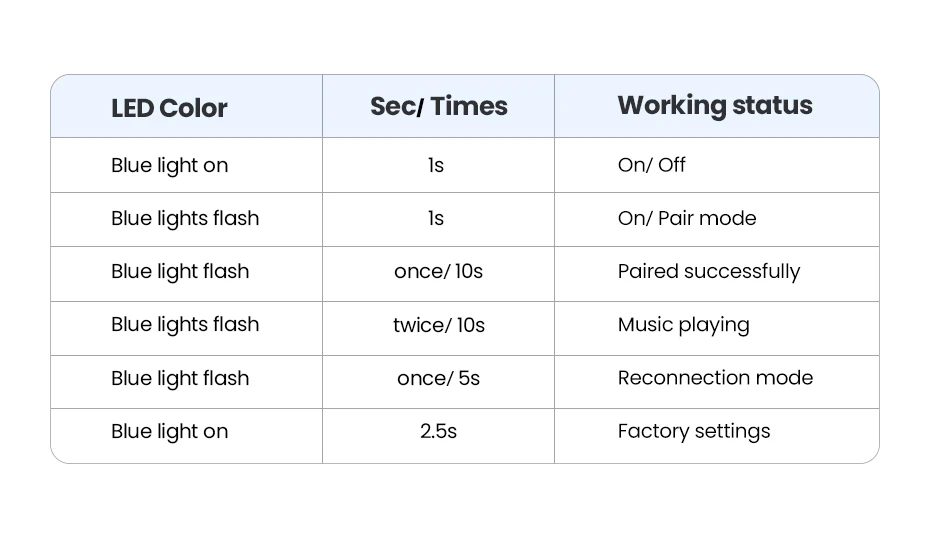Click the Sec/ Times column header
Image resolution: width=930 pixels, height=536 pixels.
click(x=438, y=107)
